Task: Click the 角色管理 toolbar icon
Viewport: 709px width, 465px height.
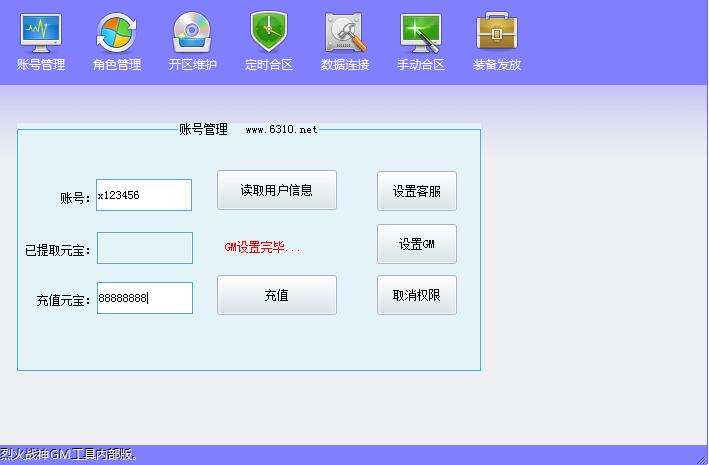Action: [x=117, y=33]
